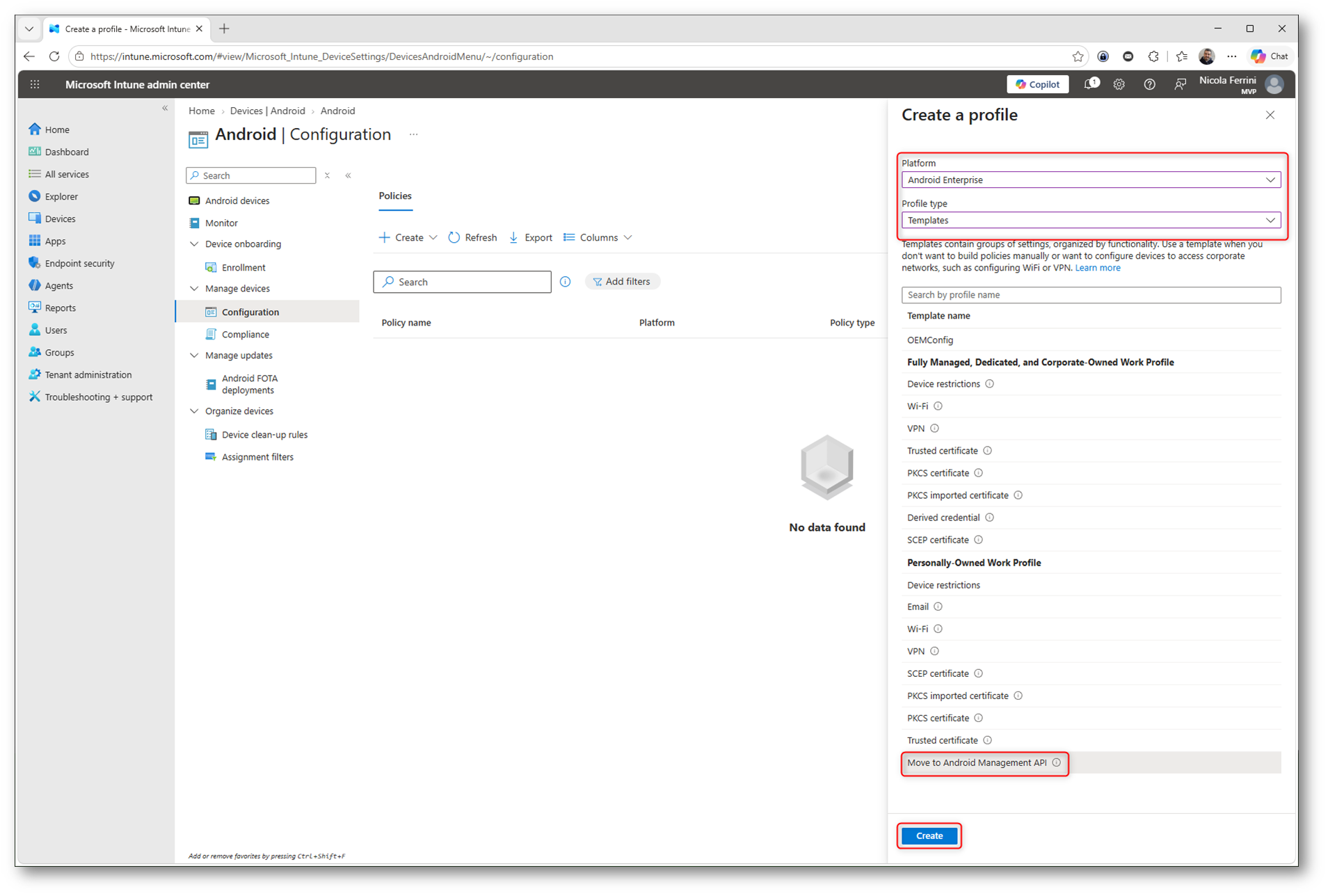The width and height of the screenshot is (1328, 896).
Task: Select Move to Android Management API template
Action: 1091,762
